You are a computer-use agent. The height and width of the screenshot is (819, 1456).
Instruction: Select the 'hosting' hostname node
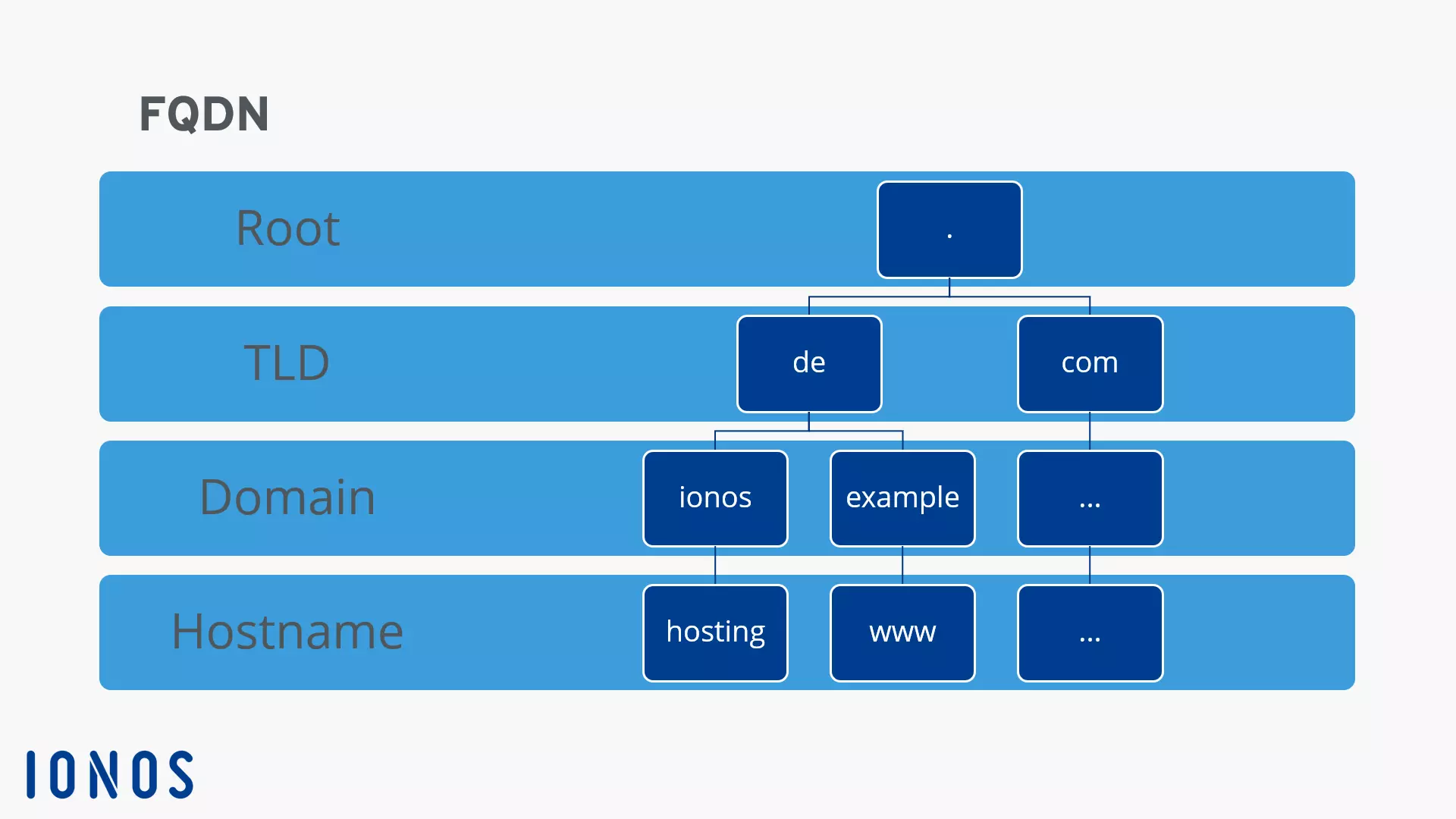coord(715,632)
